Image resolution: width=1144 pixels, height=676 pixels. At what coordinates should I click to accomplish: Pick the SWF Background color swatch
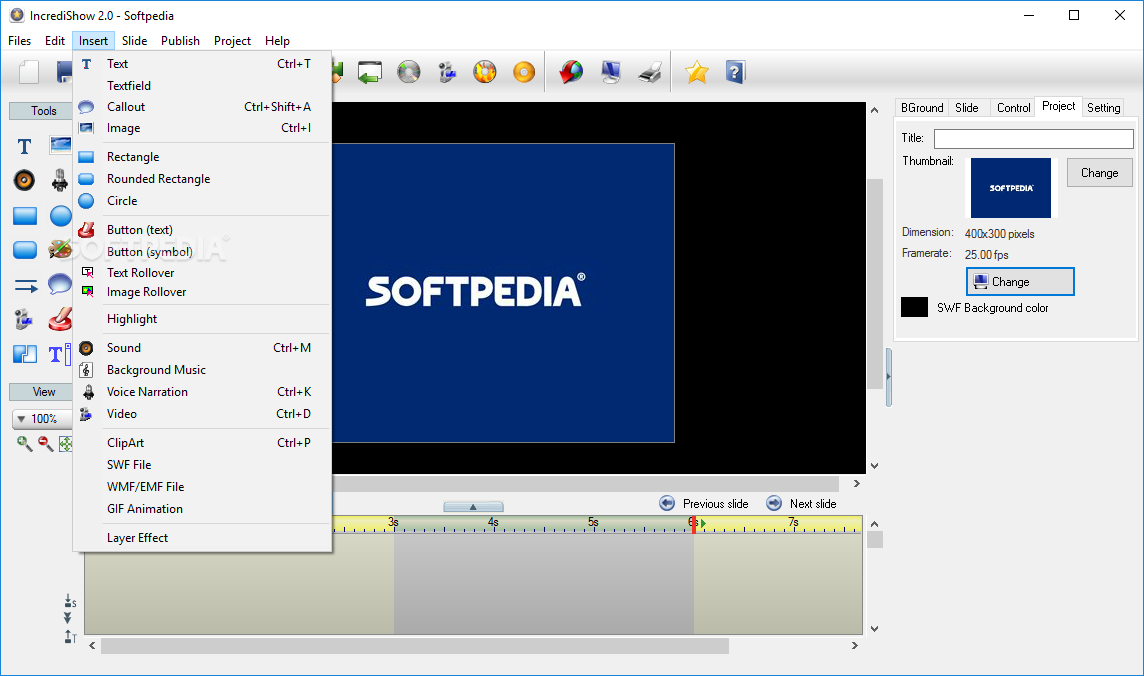click(914, 307)
